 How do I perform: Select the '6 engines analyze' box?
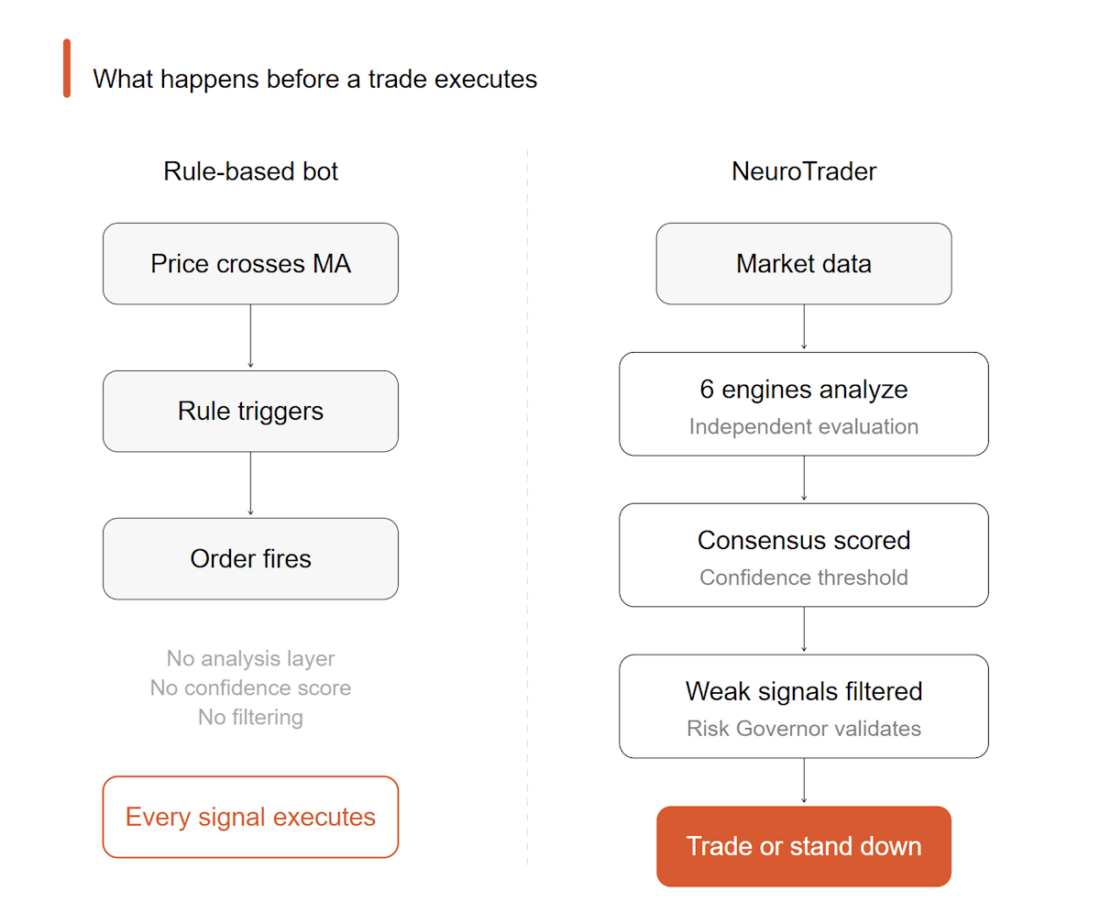pyautogui.click(x=804, y=404)
